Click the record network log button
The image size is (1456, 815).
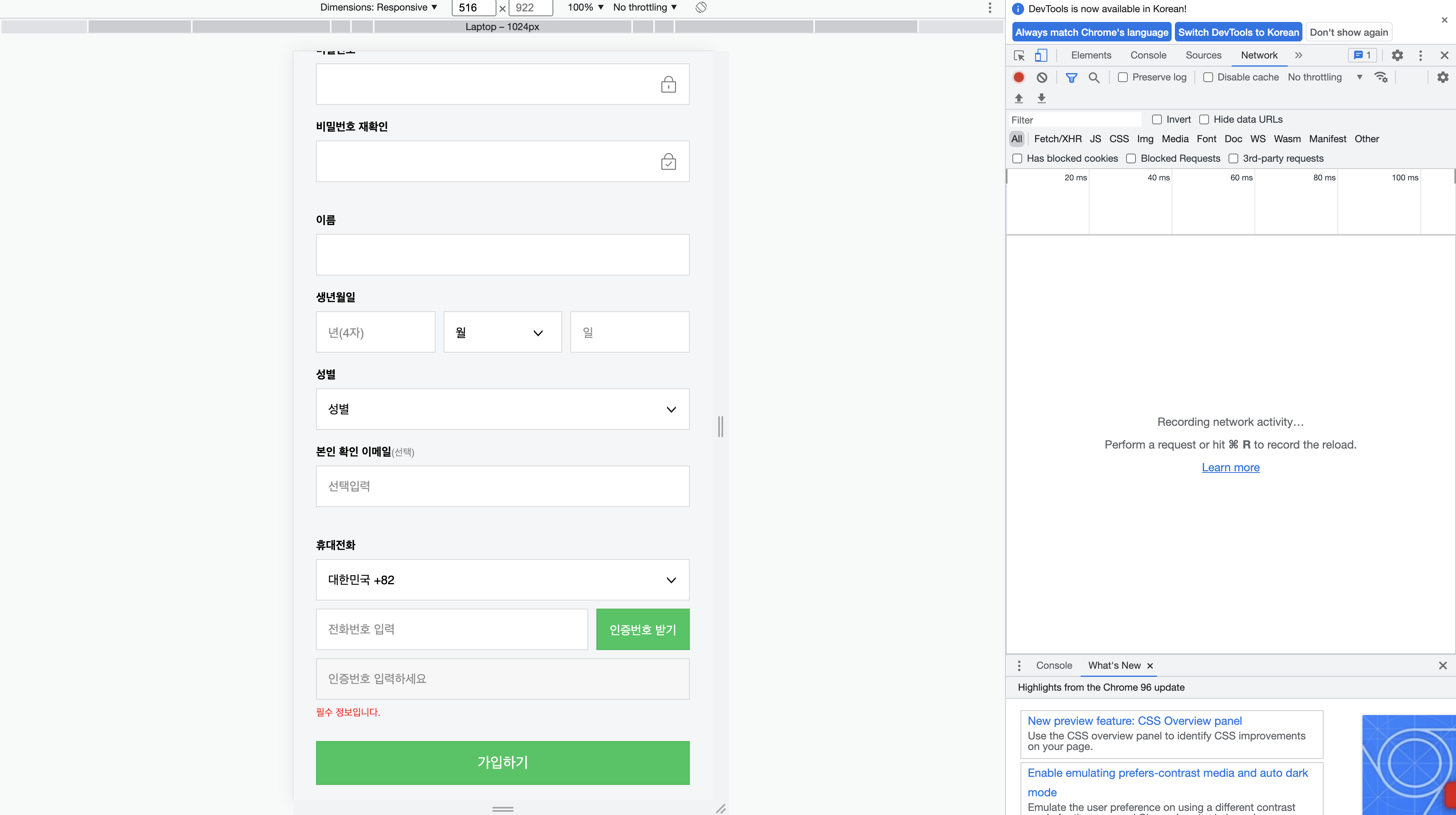(x=1018, y=78)
